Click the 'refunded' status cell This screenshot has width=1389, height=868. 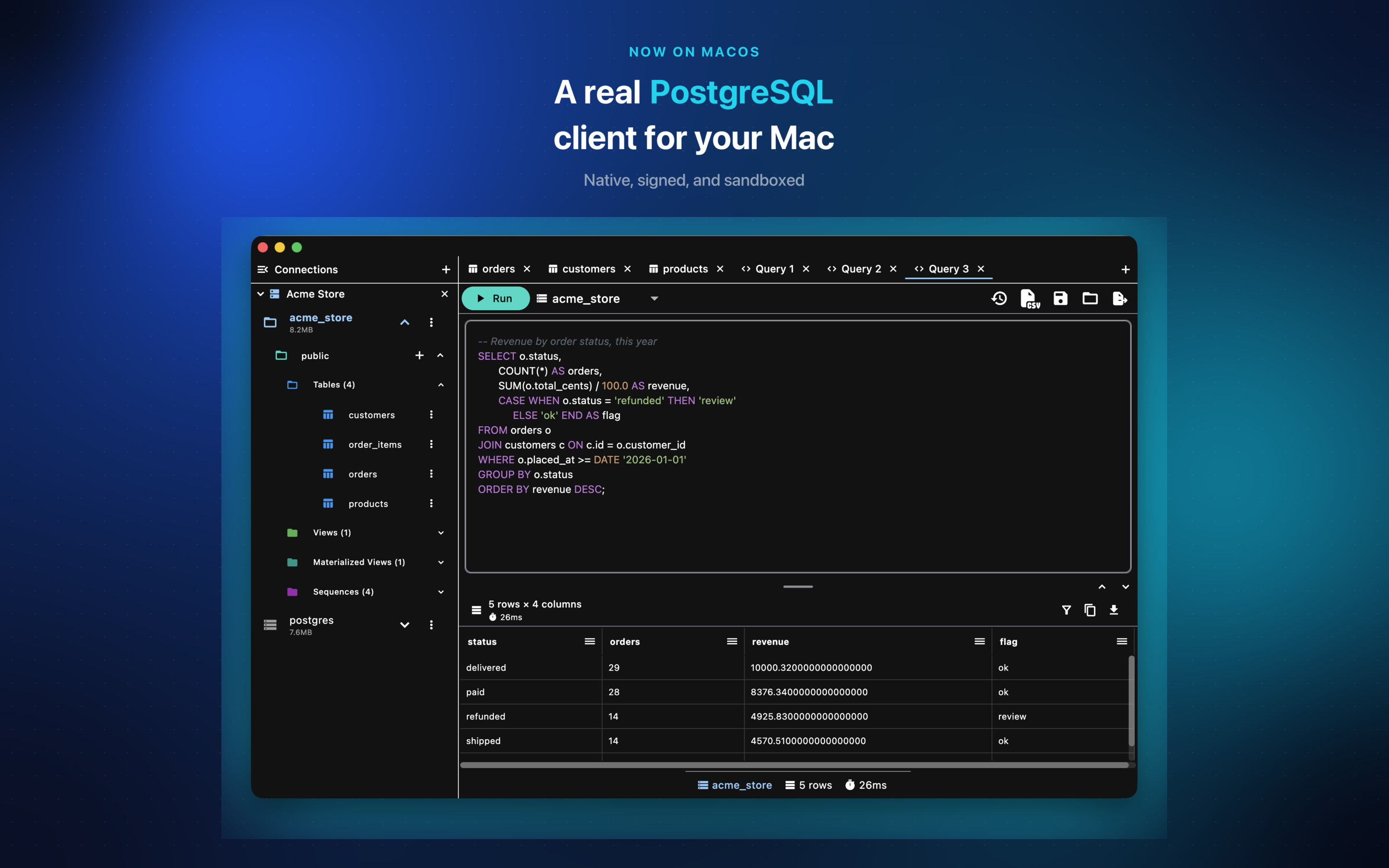531,717
